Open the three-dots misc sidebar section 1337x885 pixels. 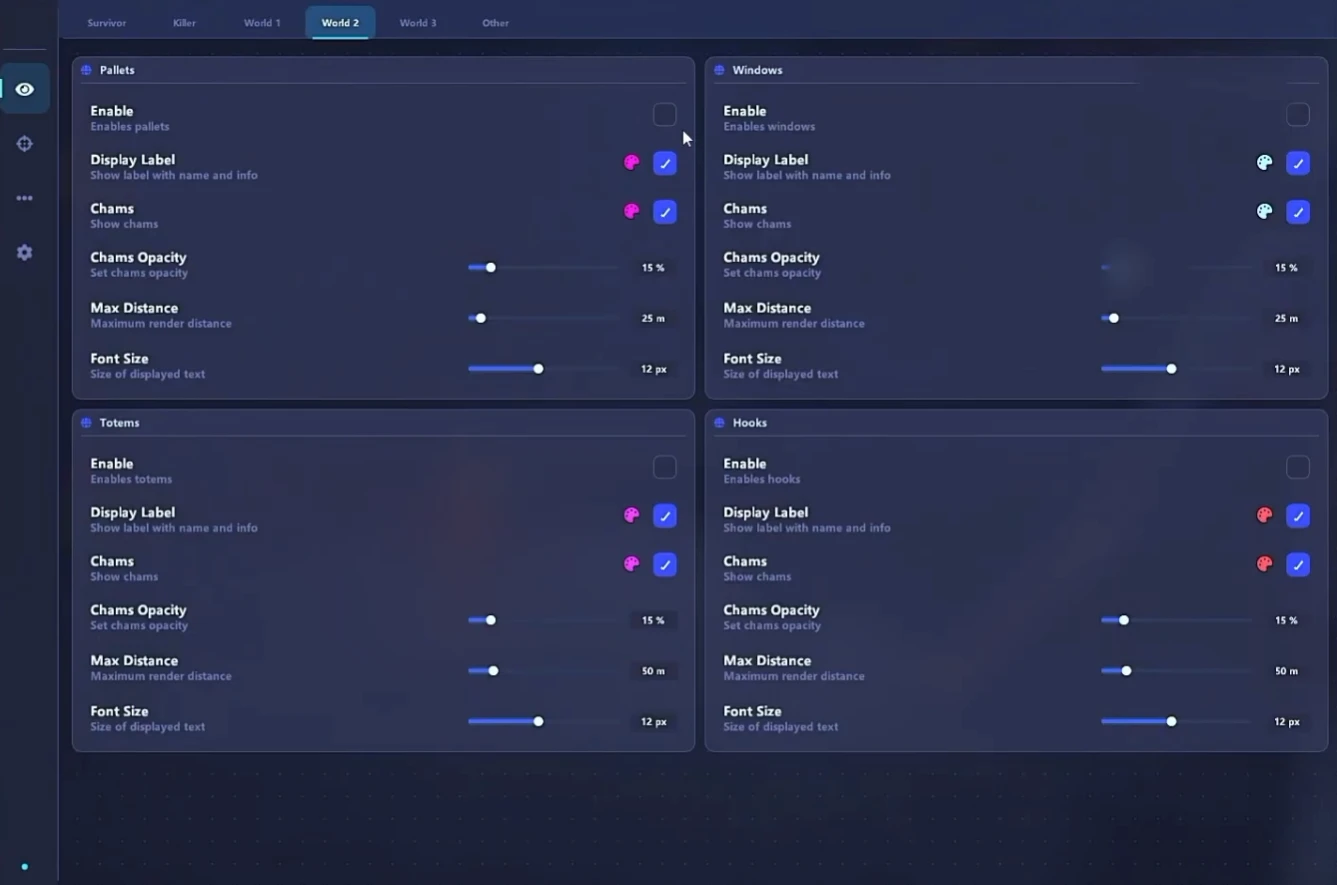pyautogui.click(x=25, y=198)
